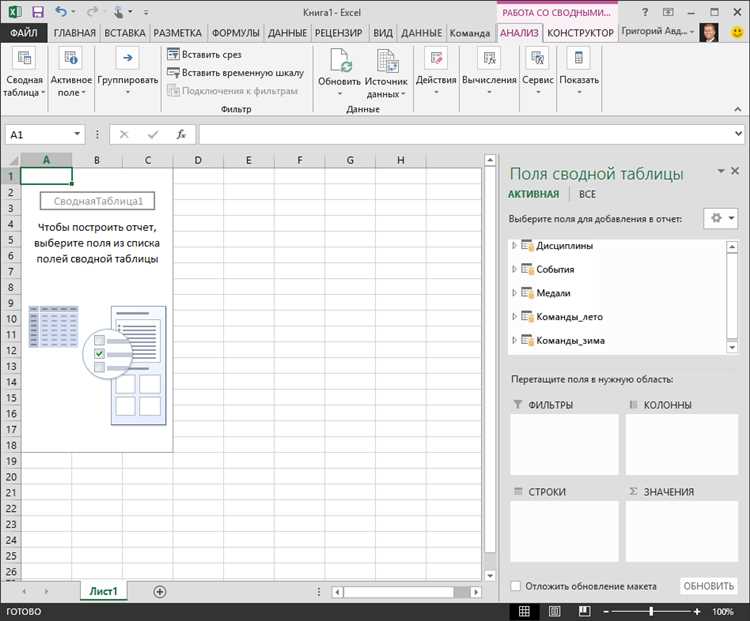
Task: Select the АКТИВНАЯ fields view
Action: [533, 194]
